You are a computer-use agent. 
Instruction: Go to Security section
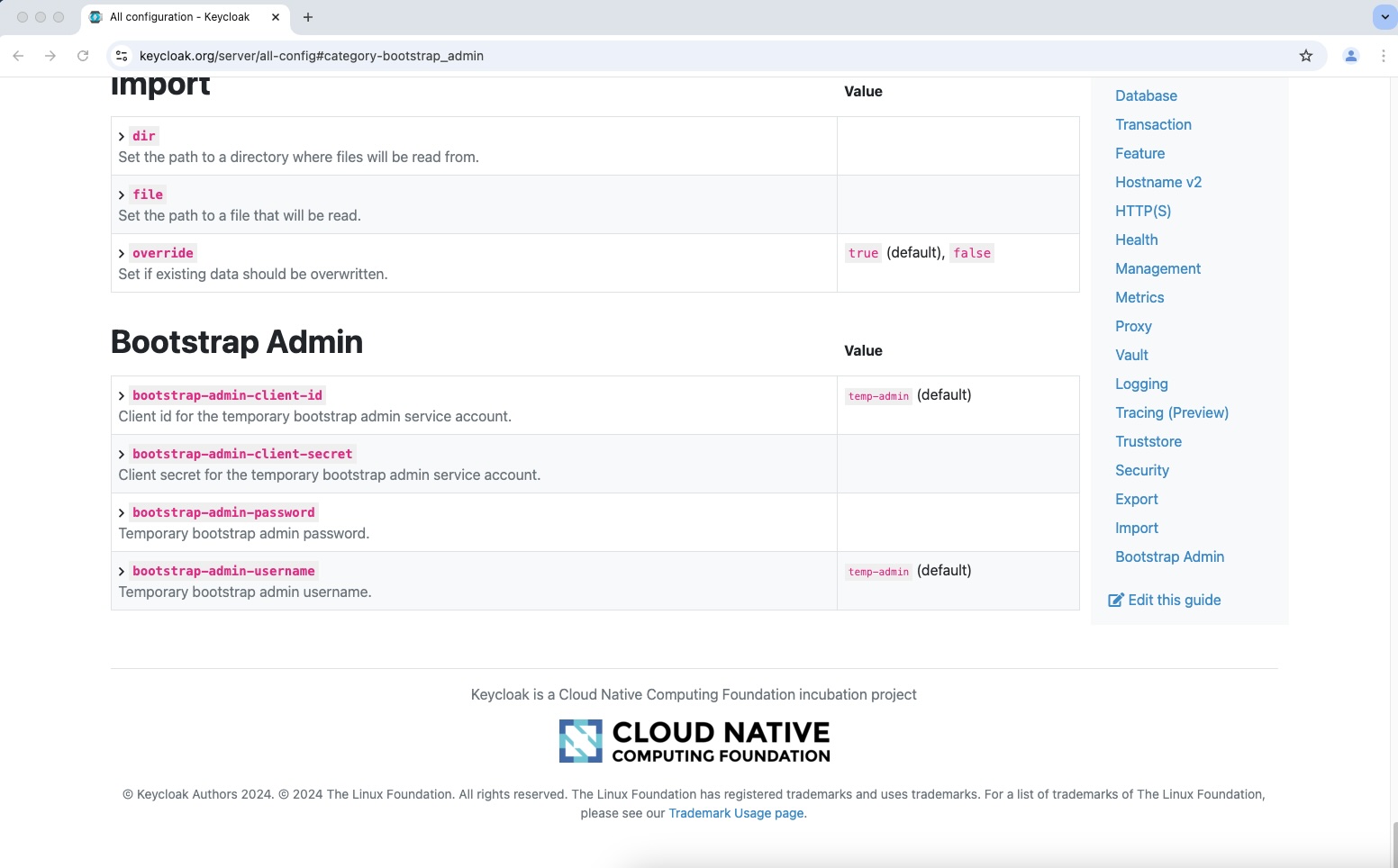[1142, 470]
